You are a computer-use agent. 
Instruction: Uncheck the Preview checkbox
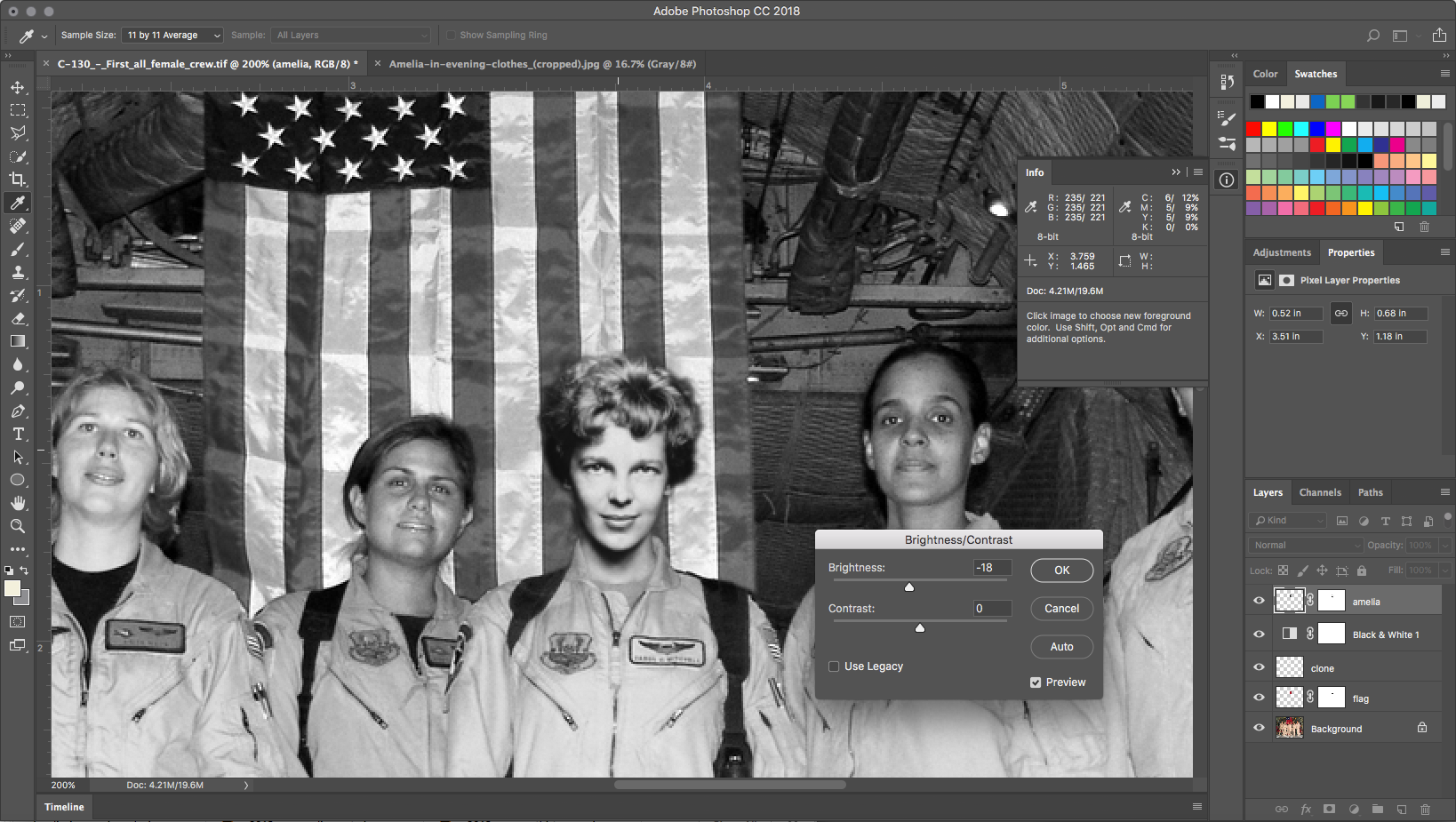pyautogui.click(x=1036, y=682)
